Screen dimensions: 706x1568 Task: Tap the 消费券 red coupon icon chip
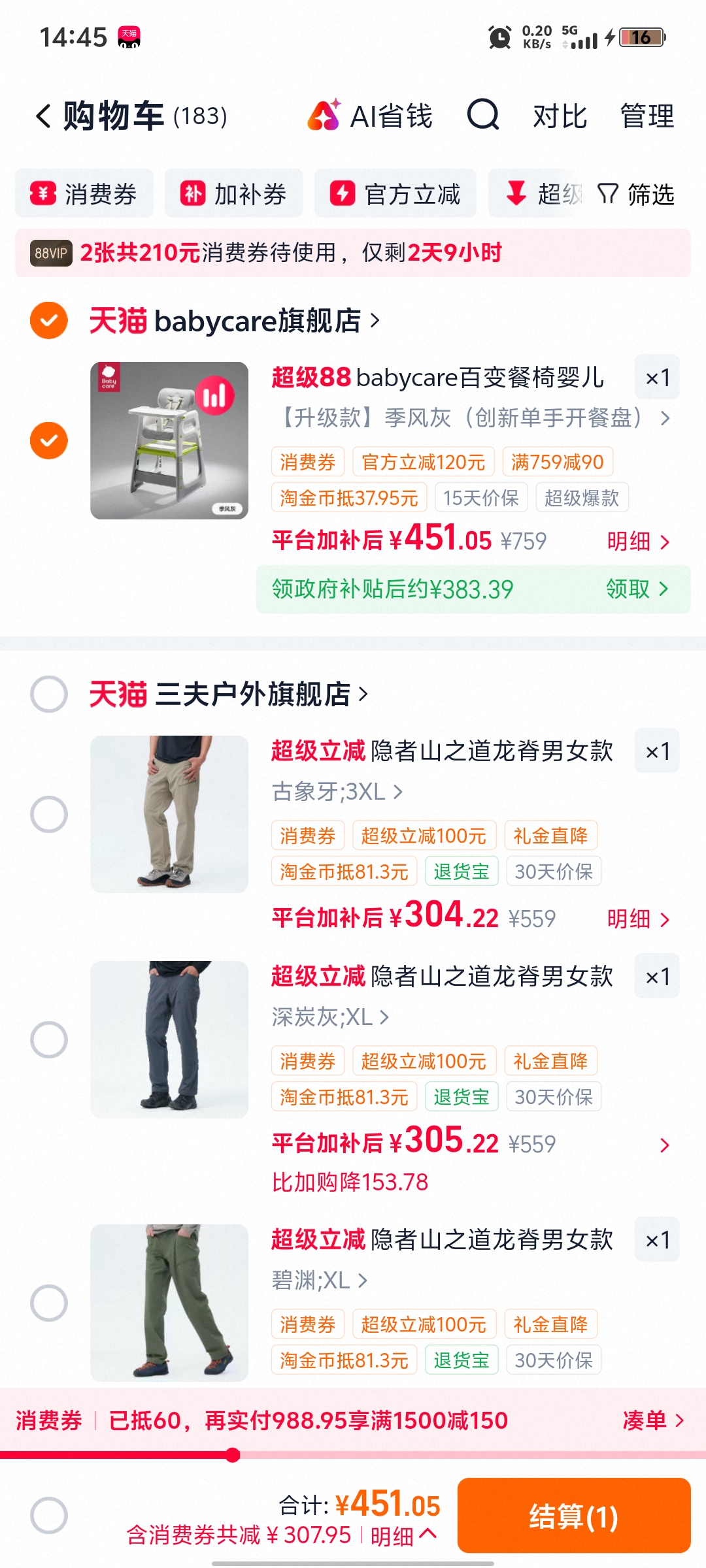[43, 194]
